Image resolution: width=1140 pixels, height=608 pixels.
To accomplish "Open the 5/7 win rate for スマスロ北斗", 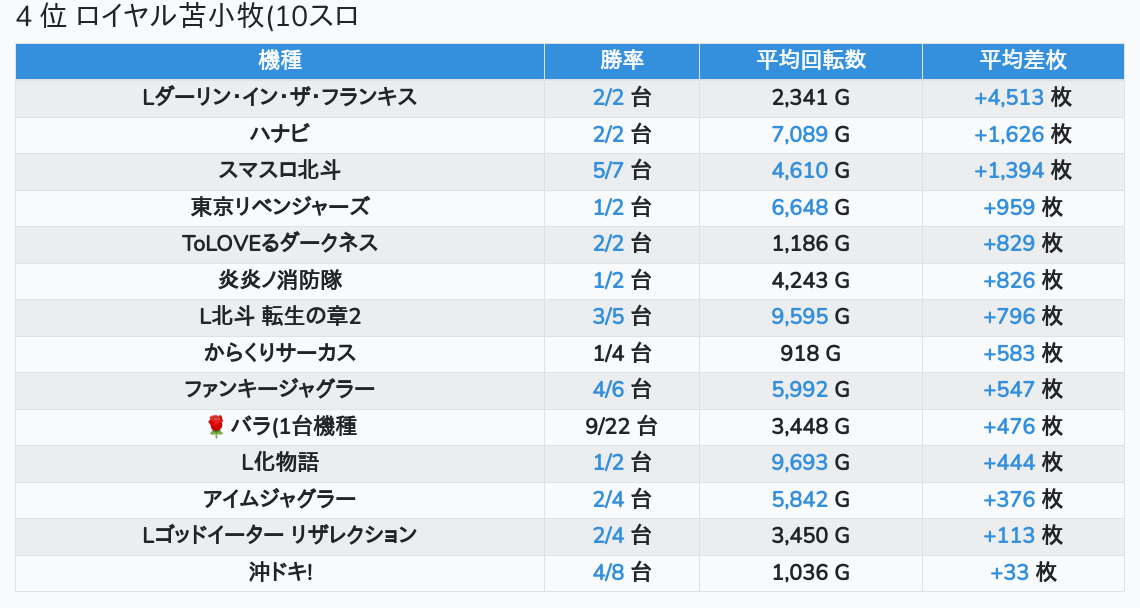I will point(608,171).
